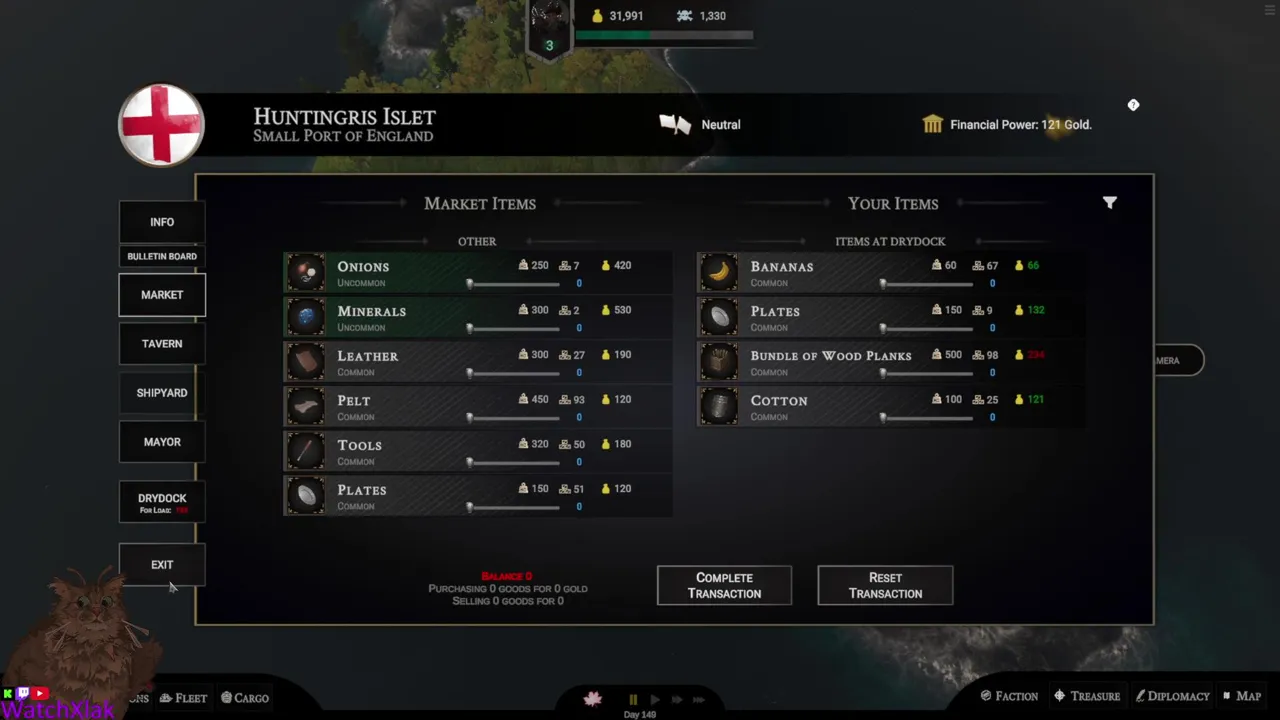1280x720 pixels.
Task: Click the help diamond icon
Action: coord(1133,105)
